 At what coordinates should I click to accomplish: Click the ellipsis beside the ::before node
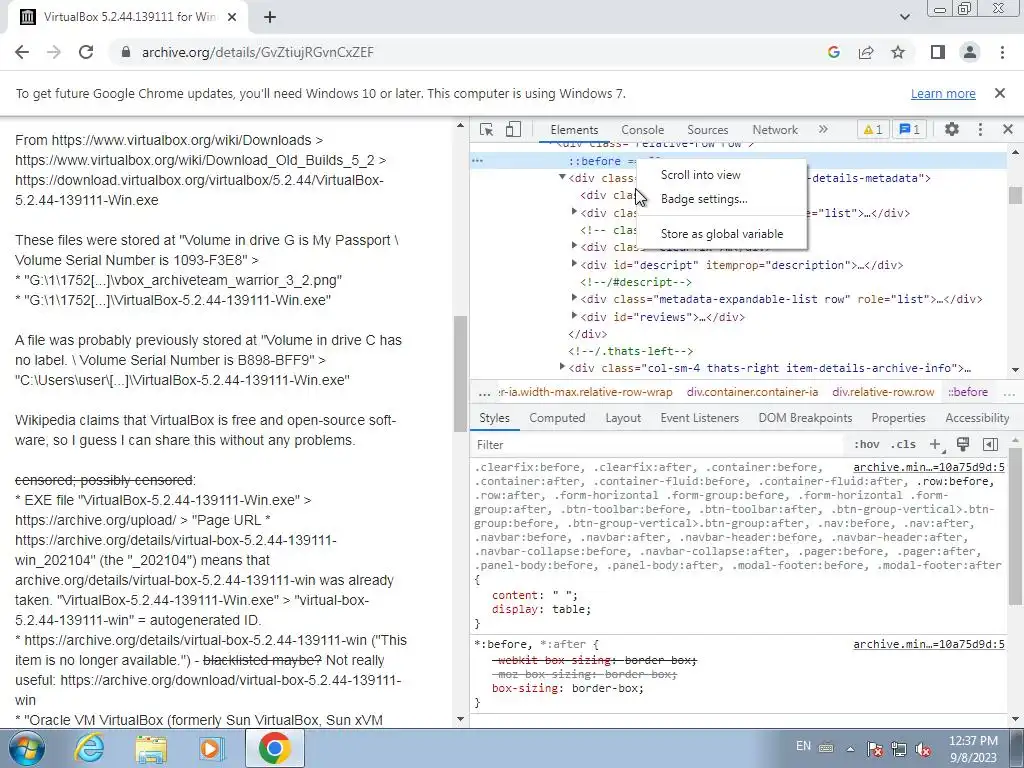(x=477, y=161)
